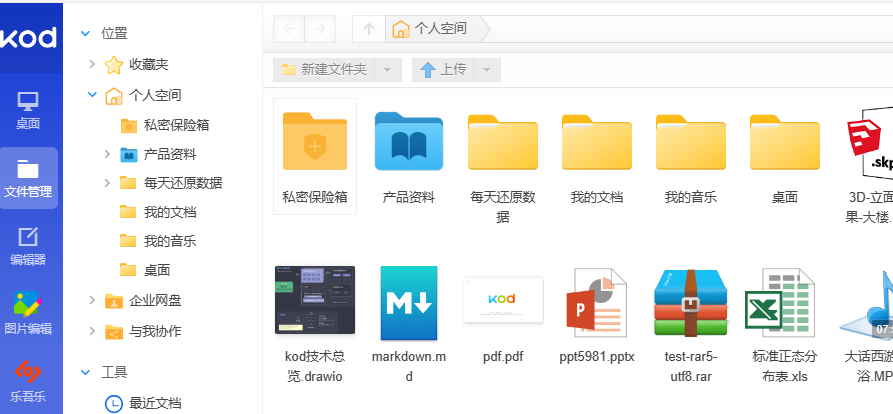The height and width of the screenshot is (414, 893).
Task: Select the markdown.md file icon
Action: 409,302
